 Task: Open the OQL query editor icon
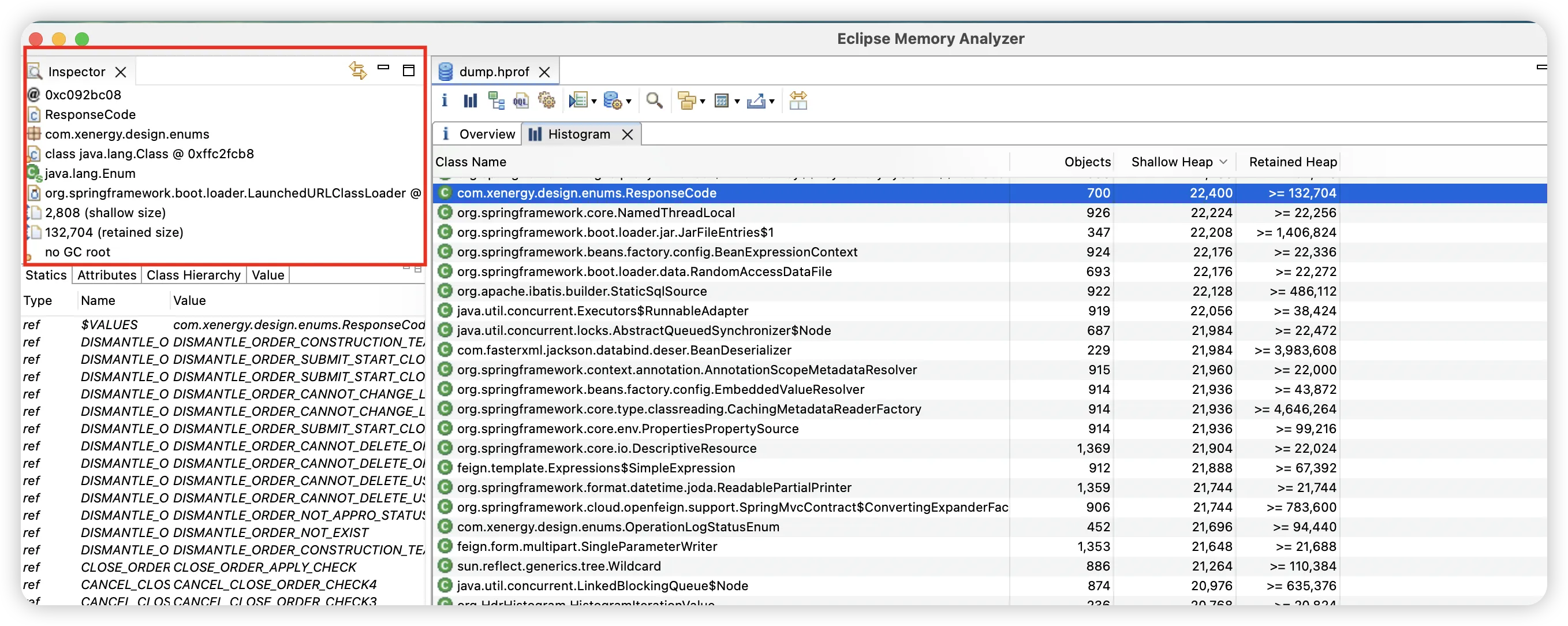click(x=521, y=100)
